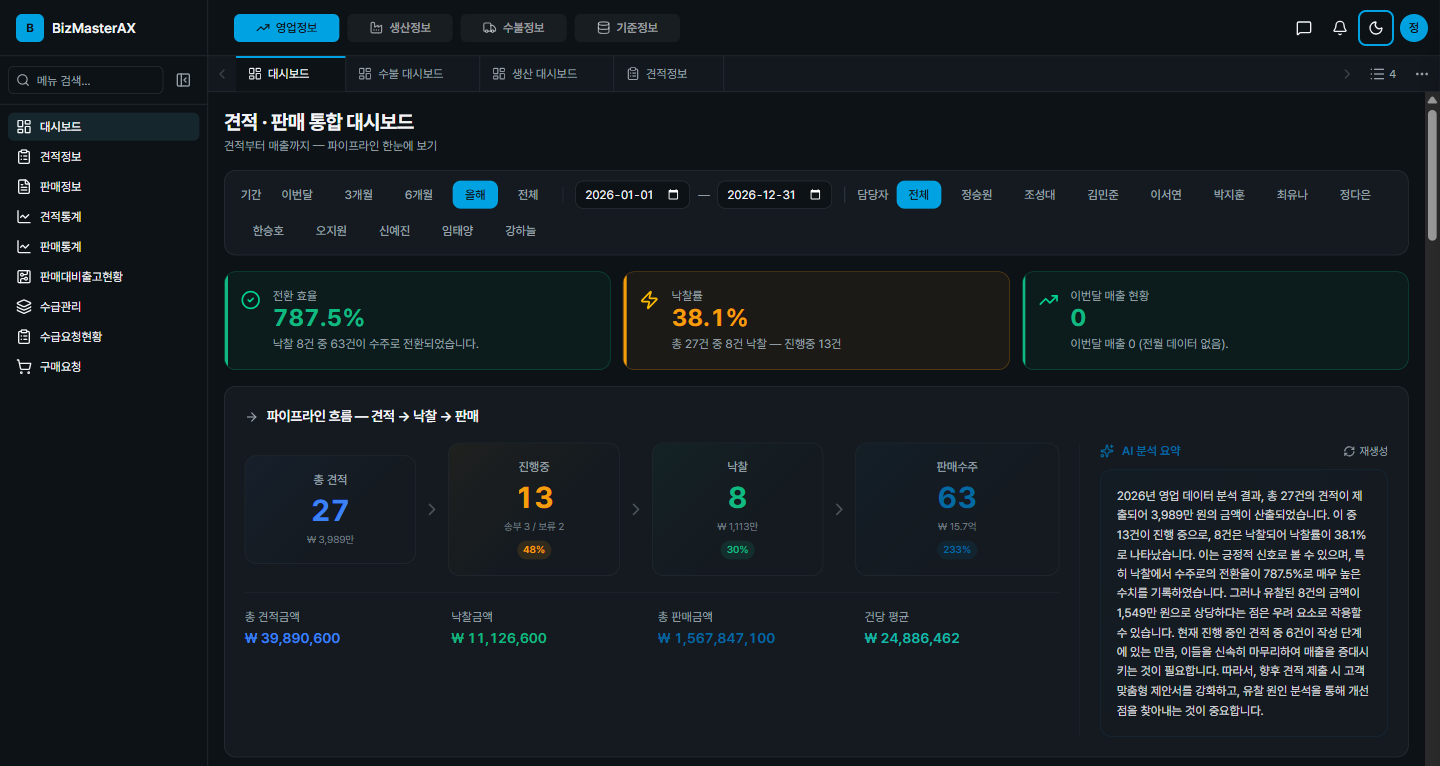Open 판매정보 in the sidebar
The height and width of the screenshot is (766, 1440).
104,187
